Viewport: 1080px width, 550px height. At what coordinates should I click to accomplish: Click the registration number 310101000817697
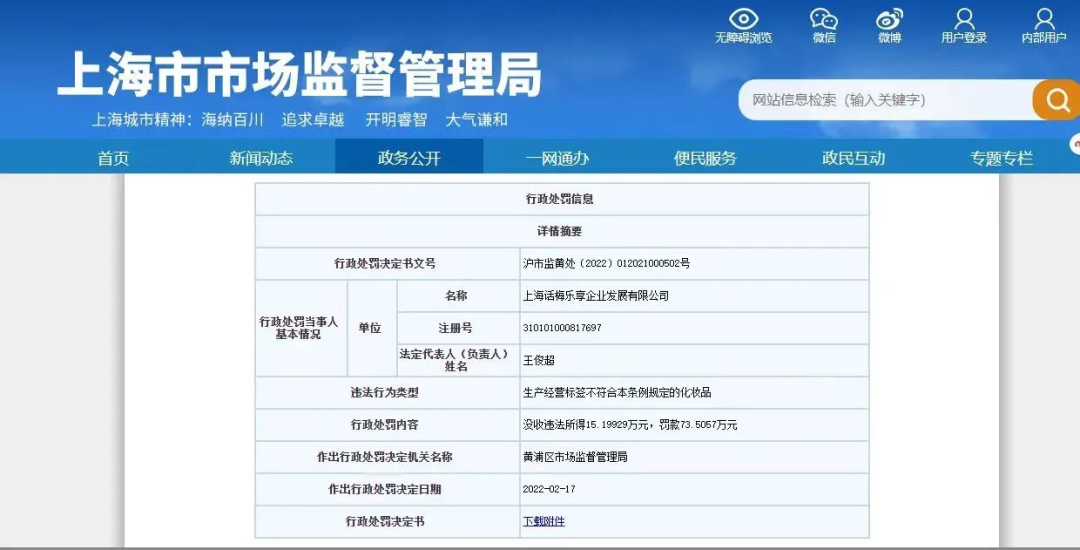pyautogui.click(x=562, y=328)
